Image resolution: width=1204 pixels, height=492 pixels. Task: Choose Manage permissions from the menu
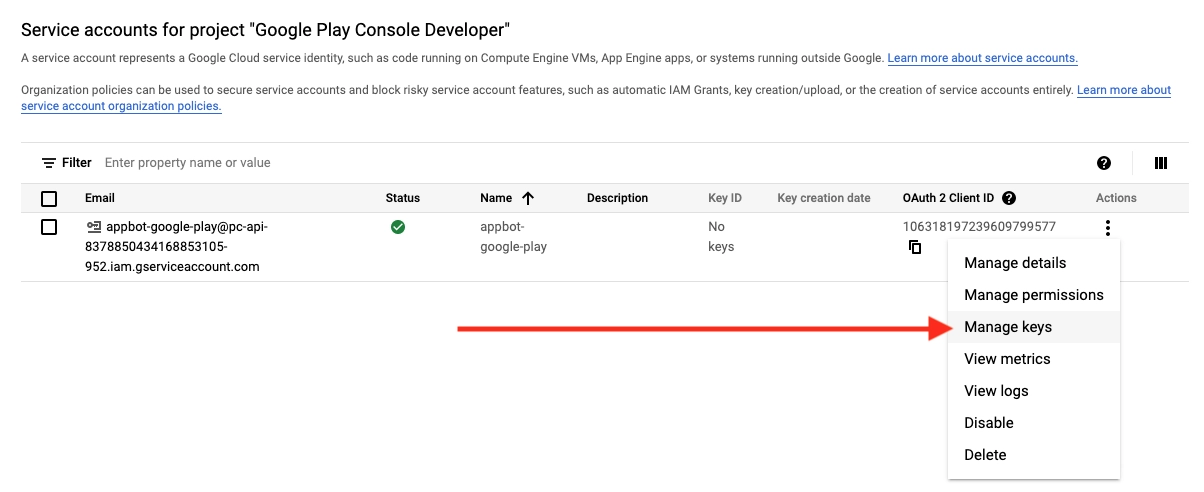pyautogui.click(x=1034, y=295)
